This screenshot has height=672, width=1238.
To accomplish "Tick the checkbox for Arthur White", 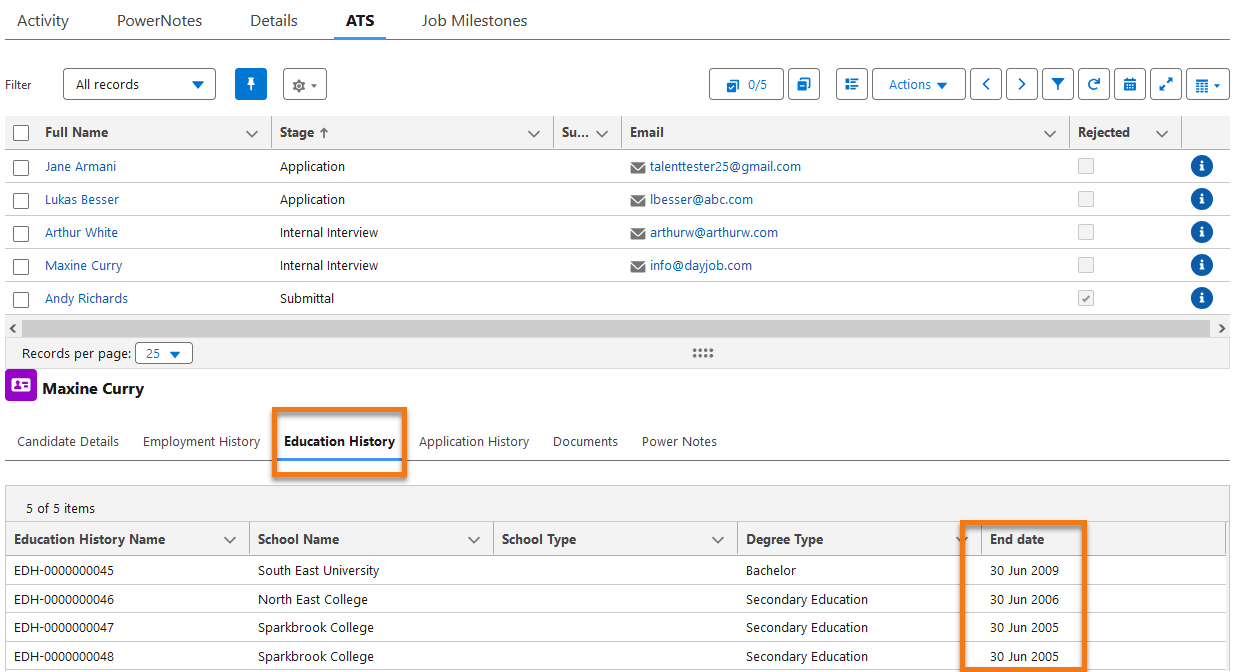I will pyautogui.click(x=21, y=233).
